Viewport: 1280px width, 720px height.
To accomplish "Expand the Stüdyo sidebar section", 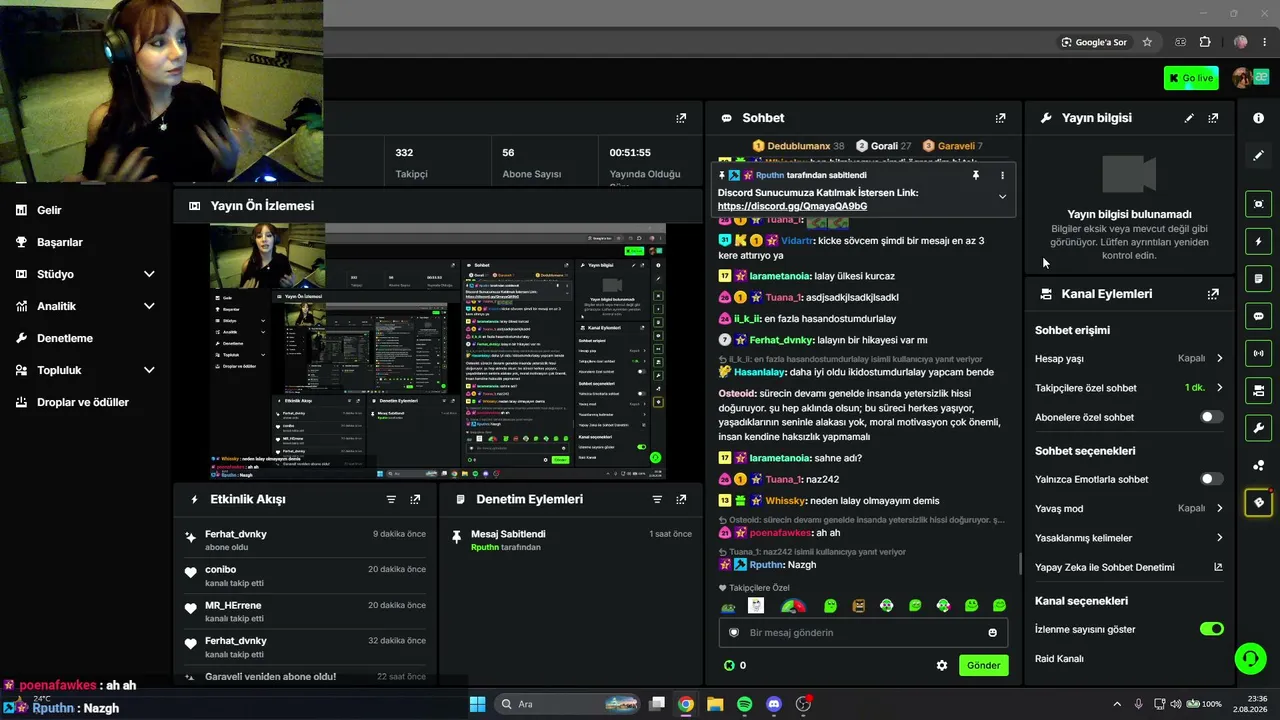I will click(149, 274).
